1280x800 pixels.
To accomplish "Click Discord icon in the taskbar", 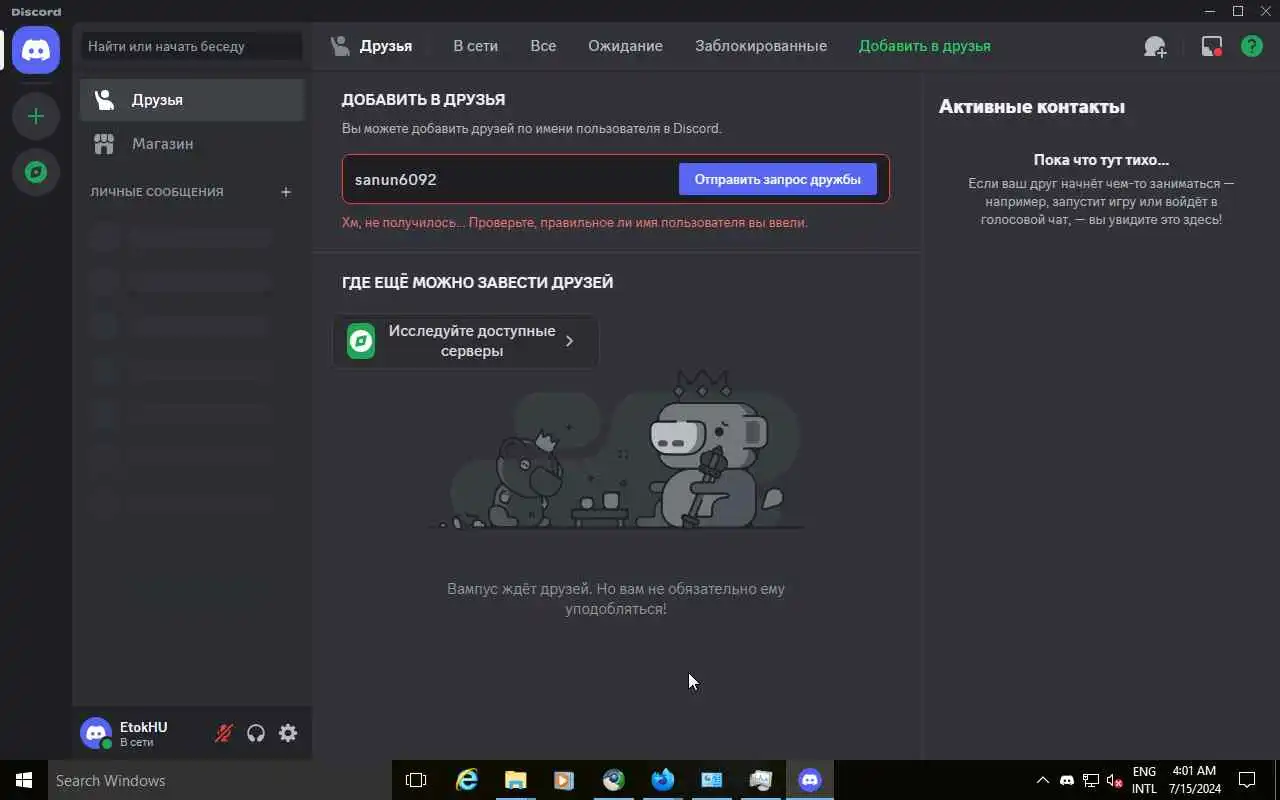I will [x=810, y=780].
